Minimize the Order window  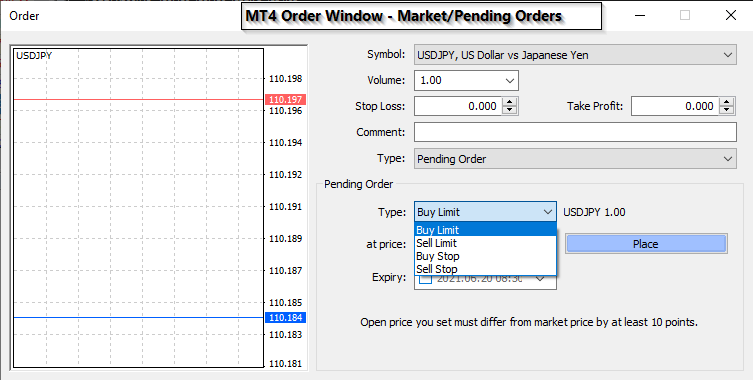pos(640,15)
